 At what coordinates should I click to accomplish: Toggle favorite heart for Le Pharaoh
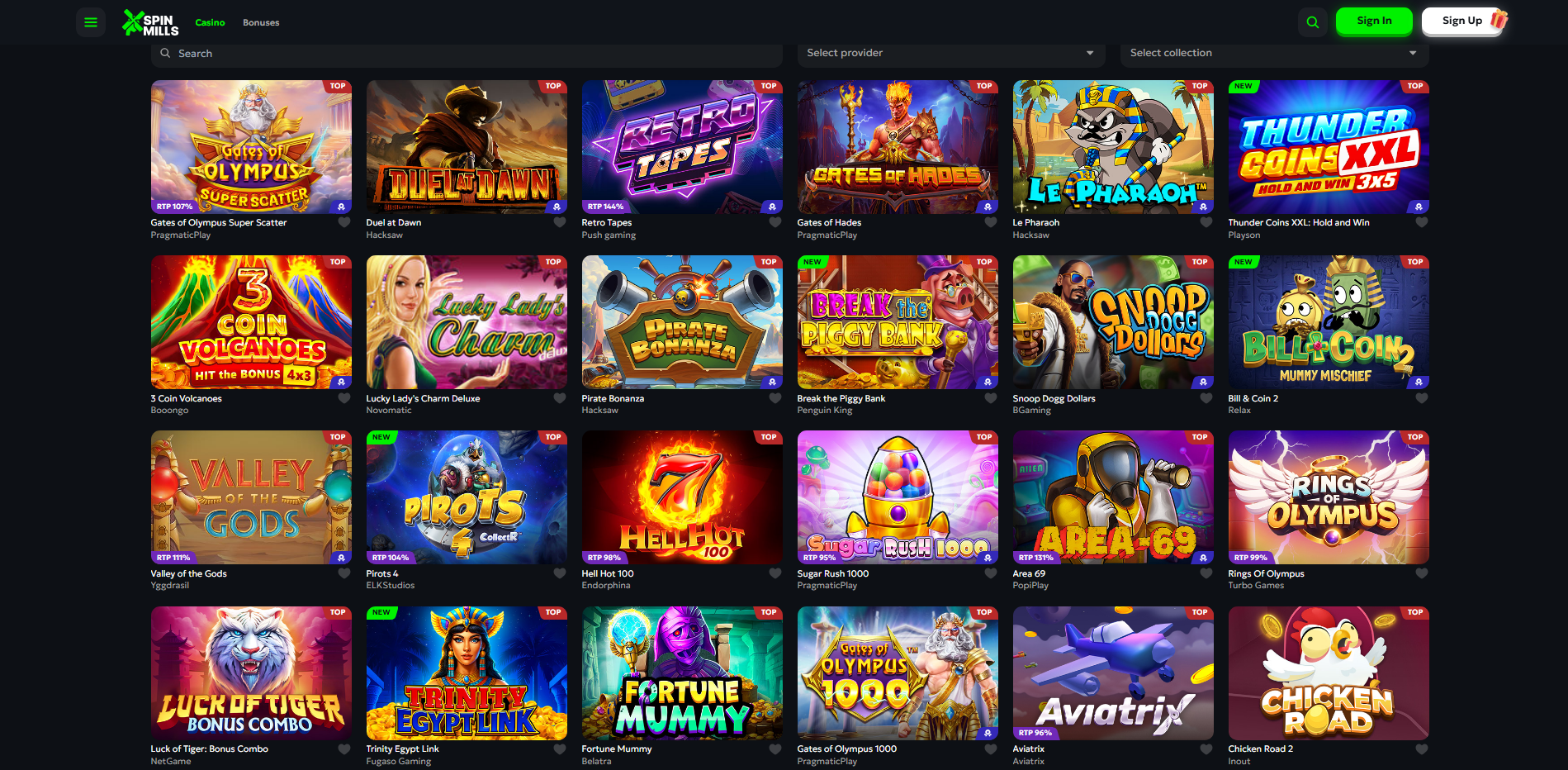click(1206, 222)
